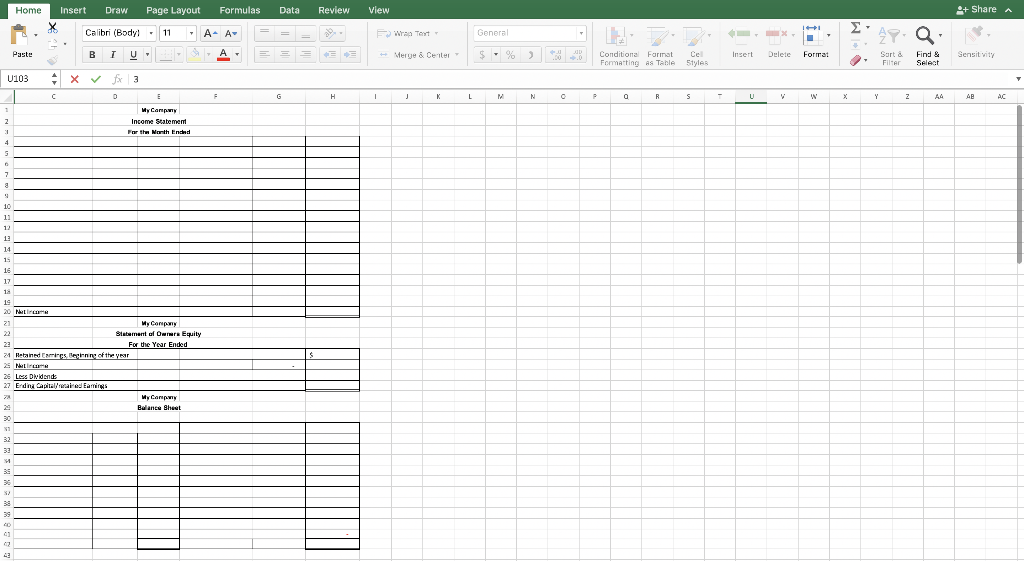Toggle Italic formatting
Viewport: 1024px width, 561px height.
point(113,55)
